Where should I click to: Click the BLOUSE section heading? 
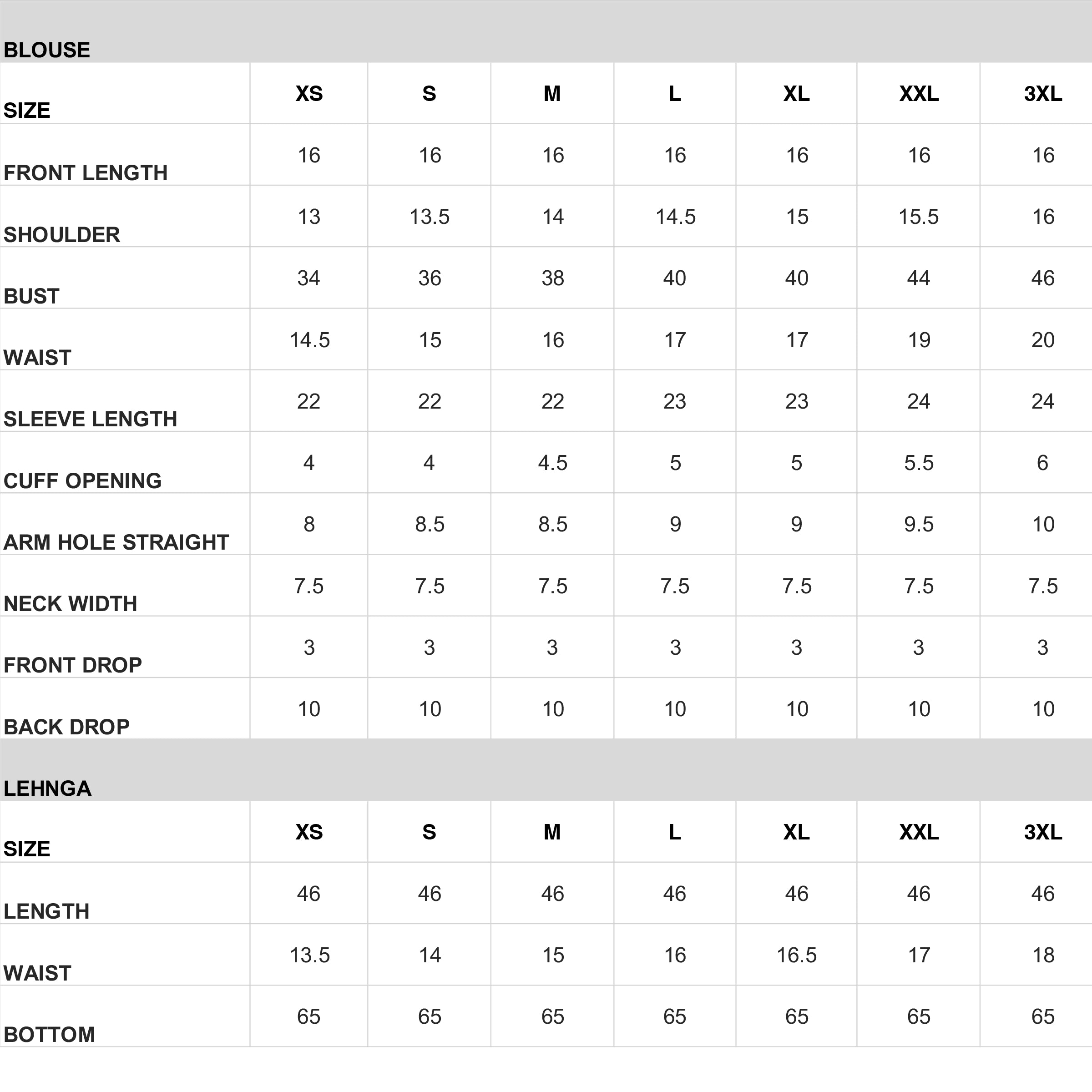pos(47,51)
